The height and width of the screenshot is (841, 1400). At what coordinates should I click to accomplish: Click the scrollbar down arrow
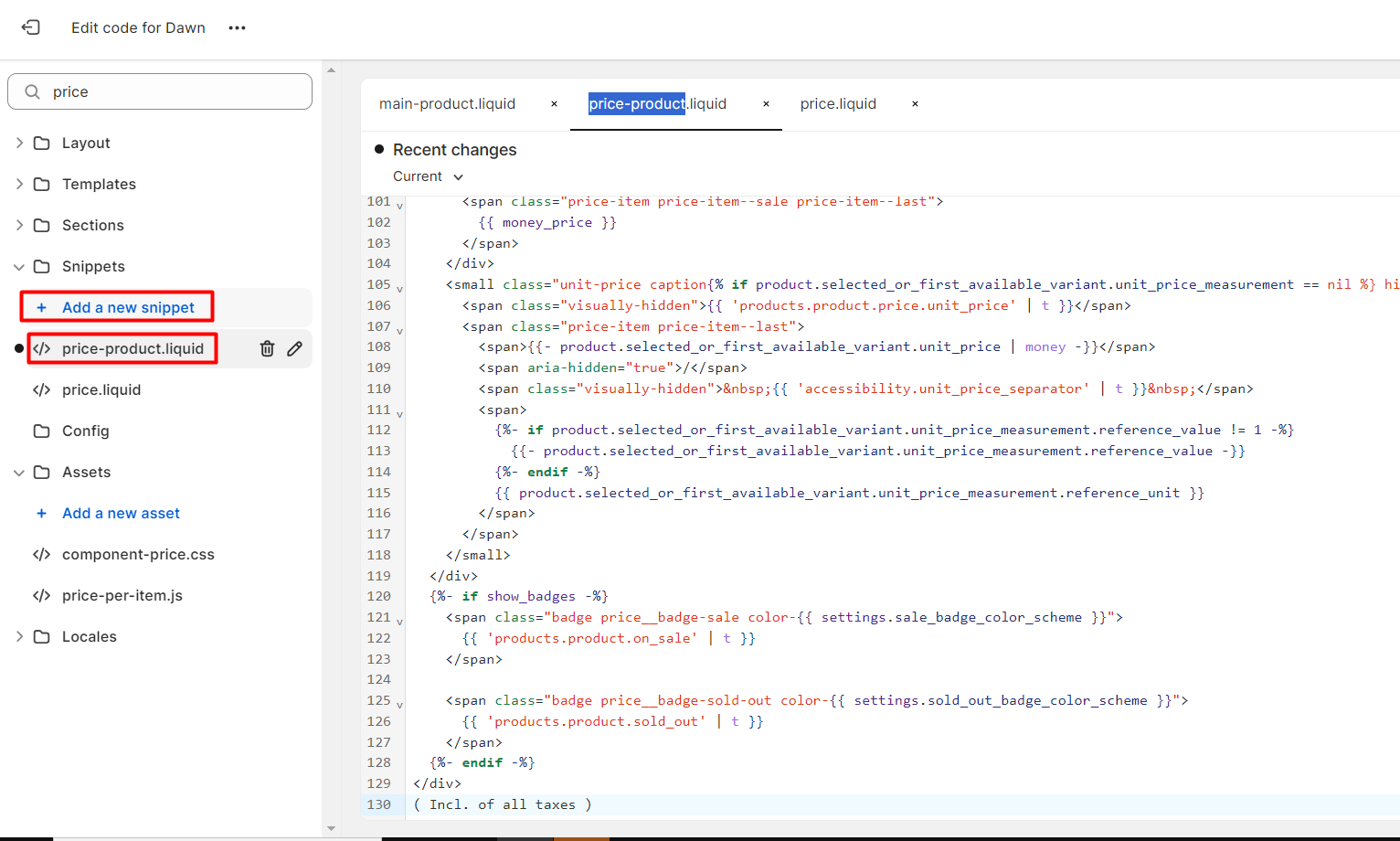pyautogui.click(x=331, y=828)
